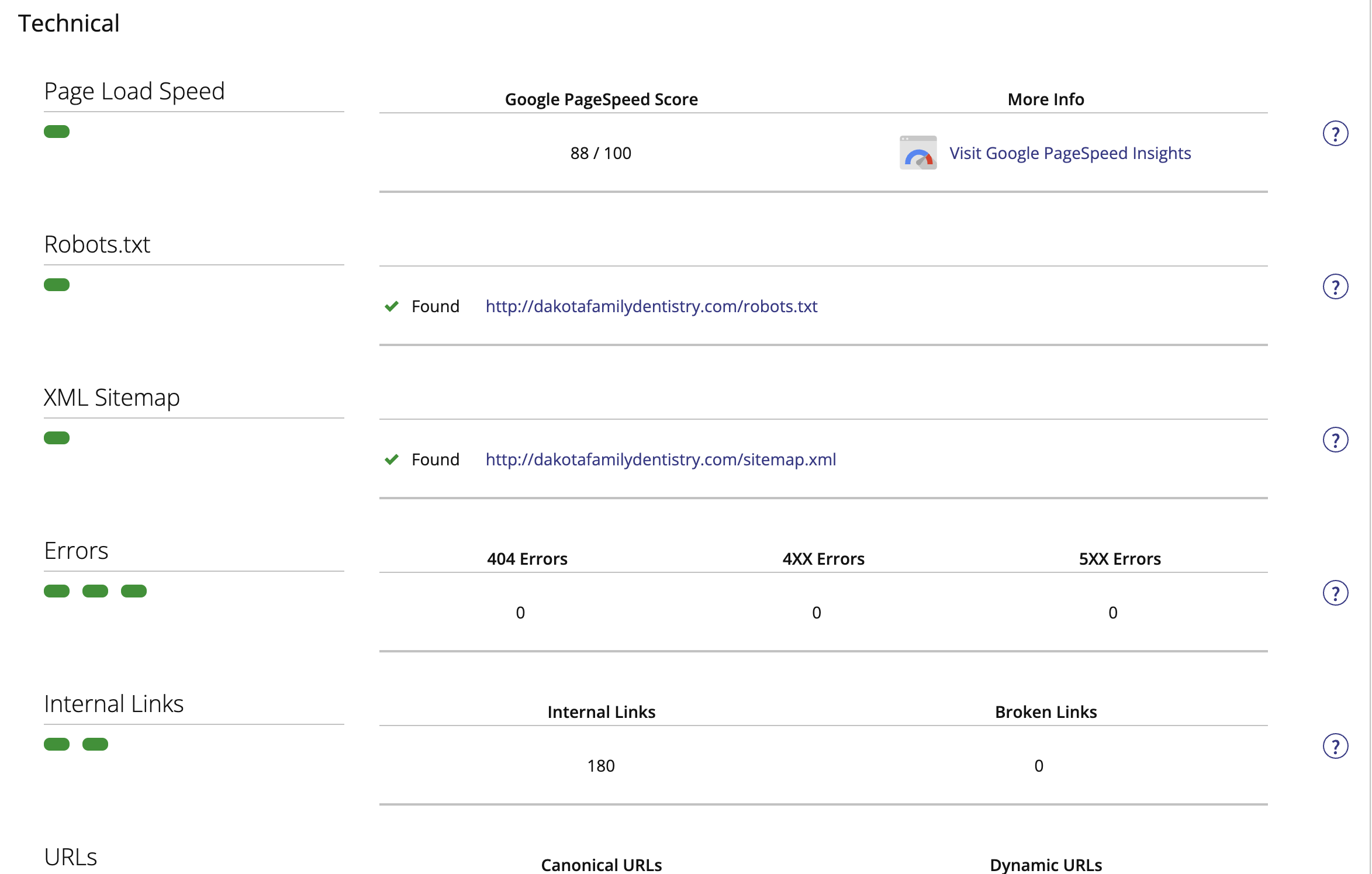This screenshot has width=1372, height=874.
Task: Click green checkmark beside robots.txt Found
Action: click(392, 306)
